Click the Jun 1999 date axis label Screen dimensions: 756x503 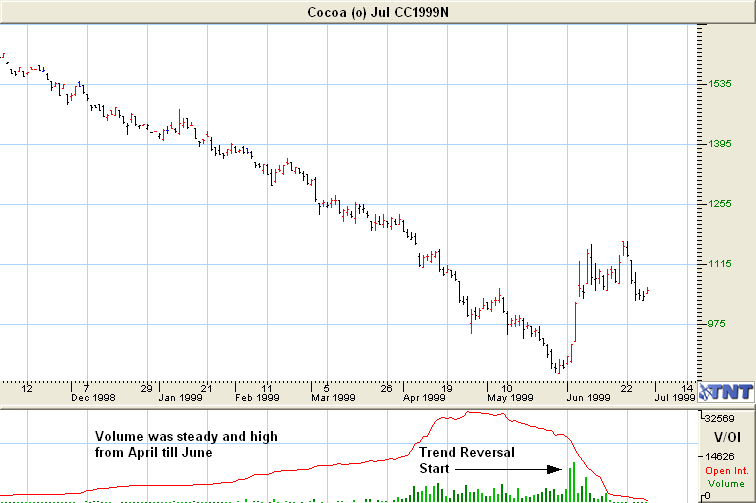tap(587, 398)
